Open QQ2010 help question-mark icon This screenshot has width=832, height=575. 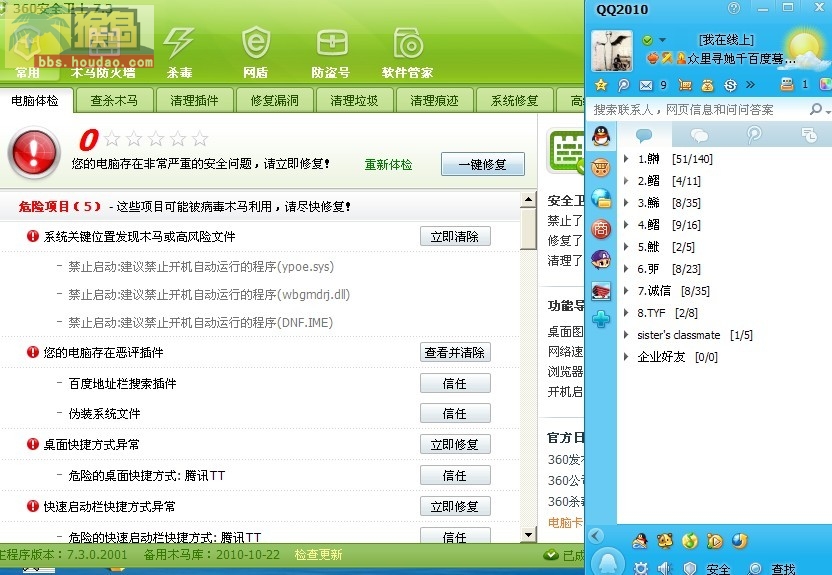[x=734, y=8]
